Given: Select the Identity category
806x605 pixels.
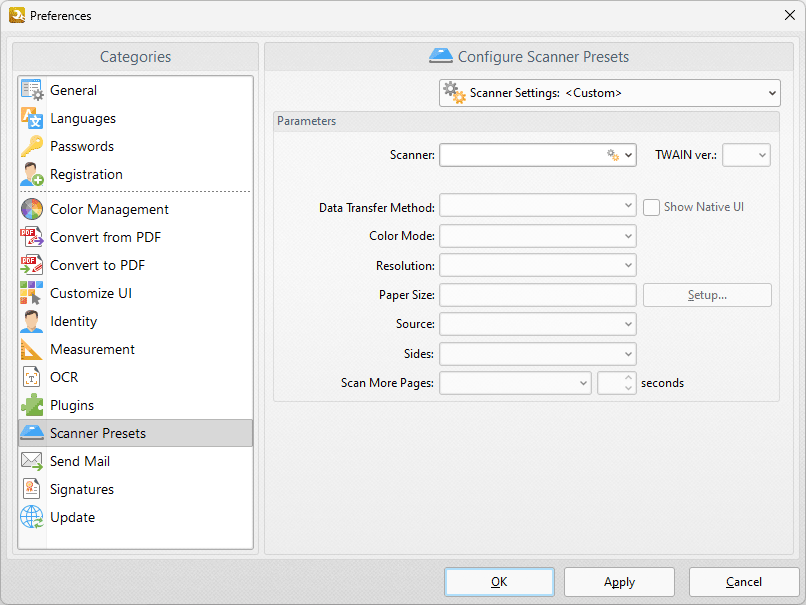Looking at the screenshot, I should point(136,321).
